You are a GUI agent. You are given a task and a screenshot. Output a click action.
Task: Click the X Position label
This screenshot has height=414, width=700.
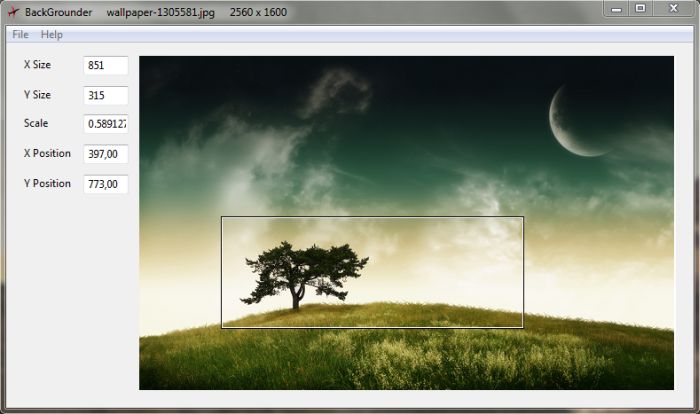point(47,154)
